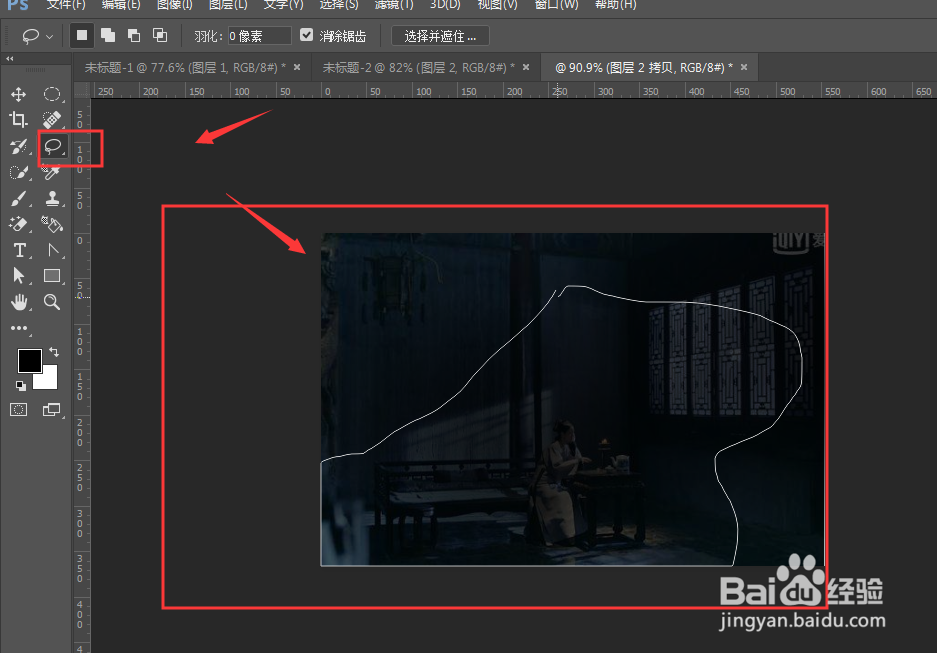Select the Convert Point tool right of the Type tool
This screenshot has height=653, width=937.
(53, 250)
